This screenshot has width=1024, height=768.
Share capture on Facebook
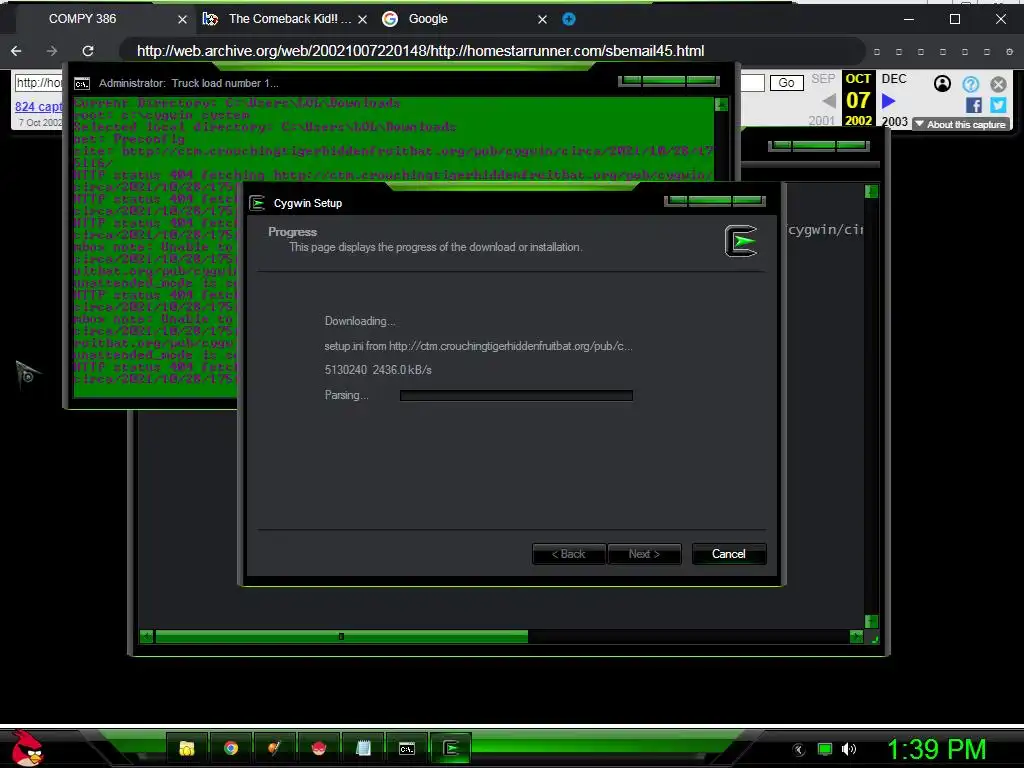pyautogui.click(x=974, y=105)
